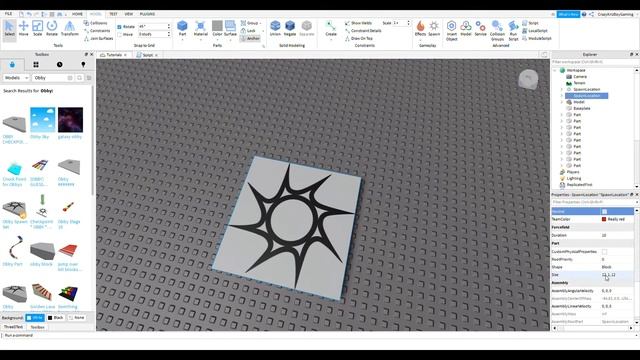Click the help question mark icon

pyautogui.click(x=584, y=14)
